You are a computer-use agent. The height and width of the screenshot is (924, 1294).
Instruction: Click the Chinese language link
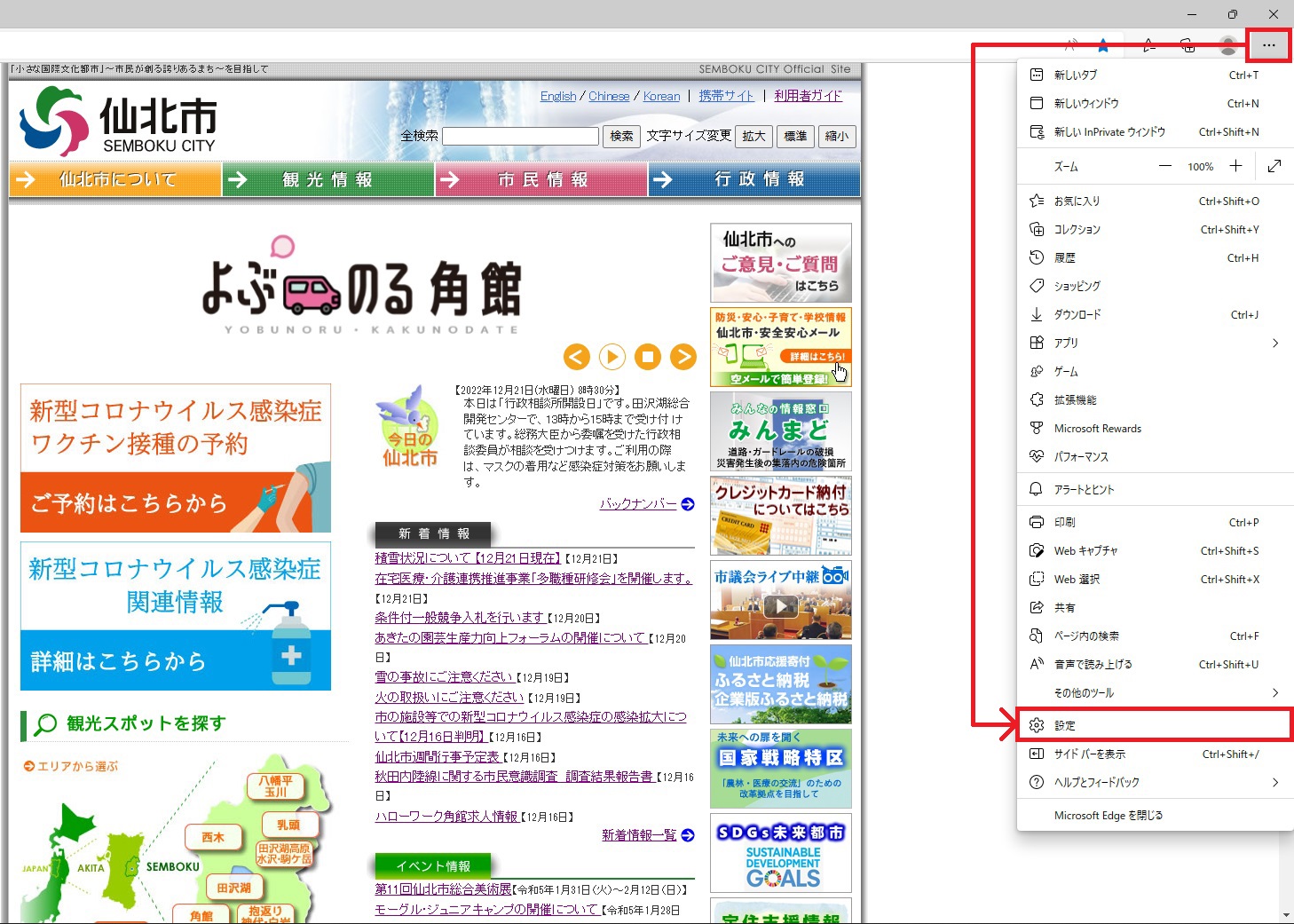pos(609,96)
